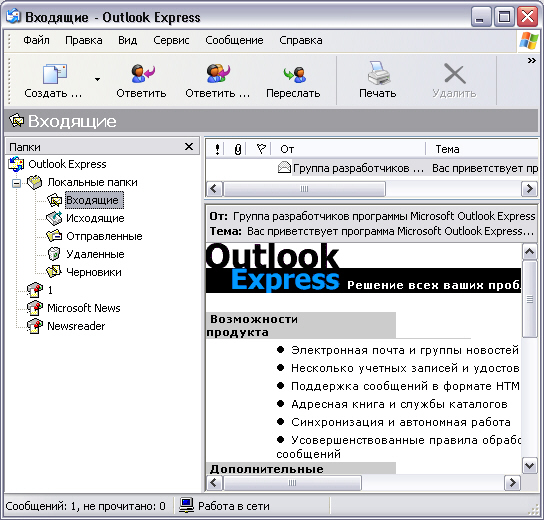The width and height of the screenshot is (544, 520).
Task: Click the Delete (Удалить) toolbar button
Action: tap(454, 80)
